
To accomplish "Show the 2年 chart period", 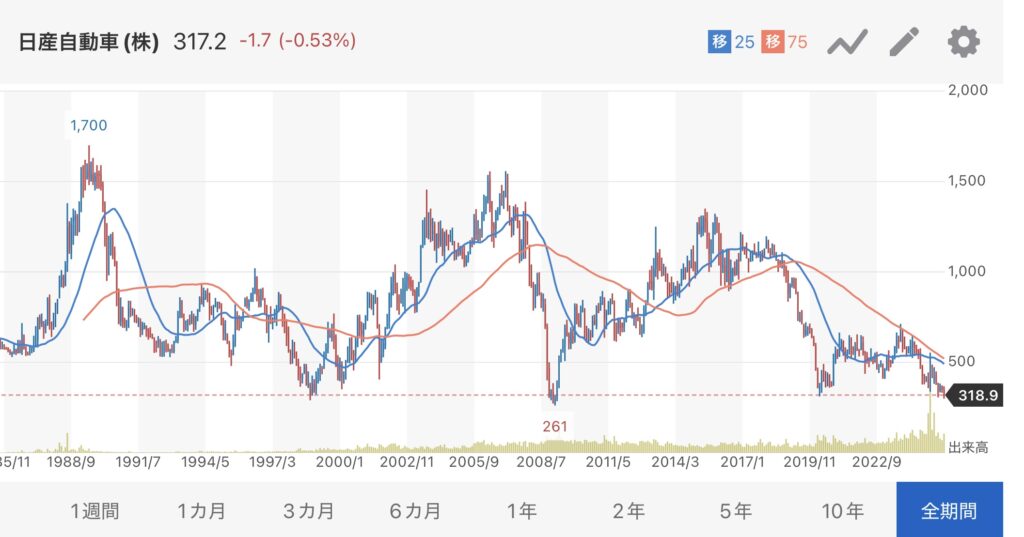I will pos(628,510).
